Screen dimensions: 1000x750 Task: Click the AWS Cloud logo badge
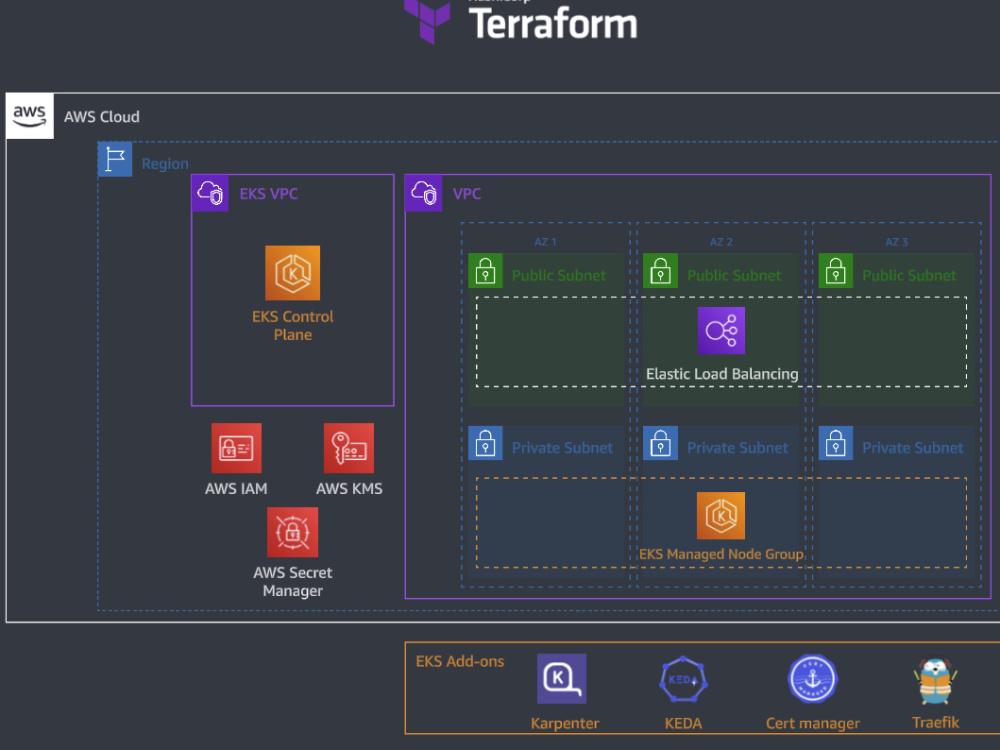point(29,115)
